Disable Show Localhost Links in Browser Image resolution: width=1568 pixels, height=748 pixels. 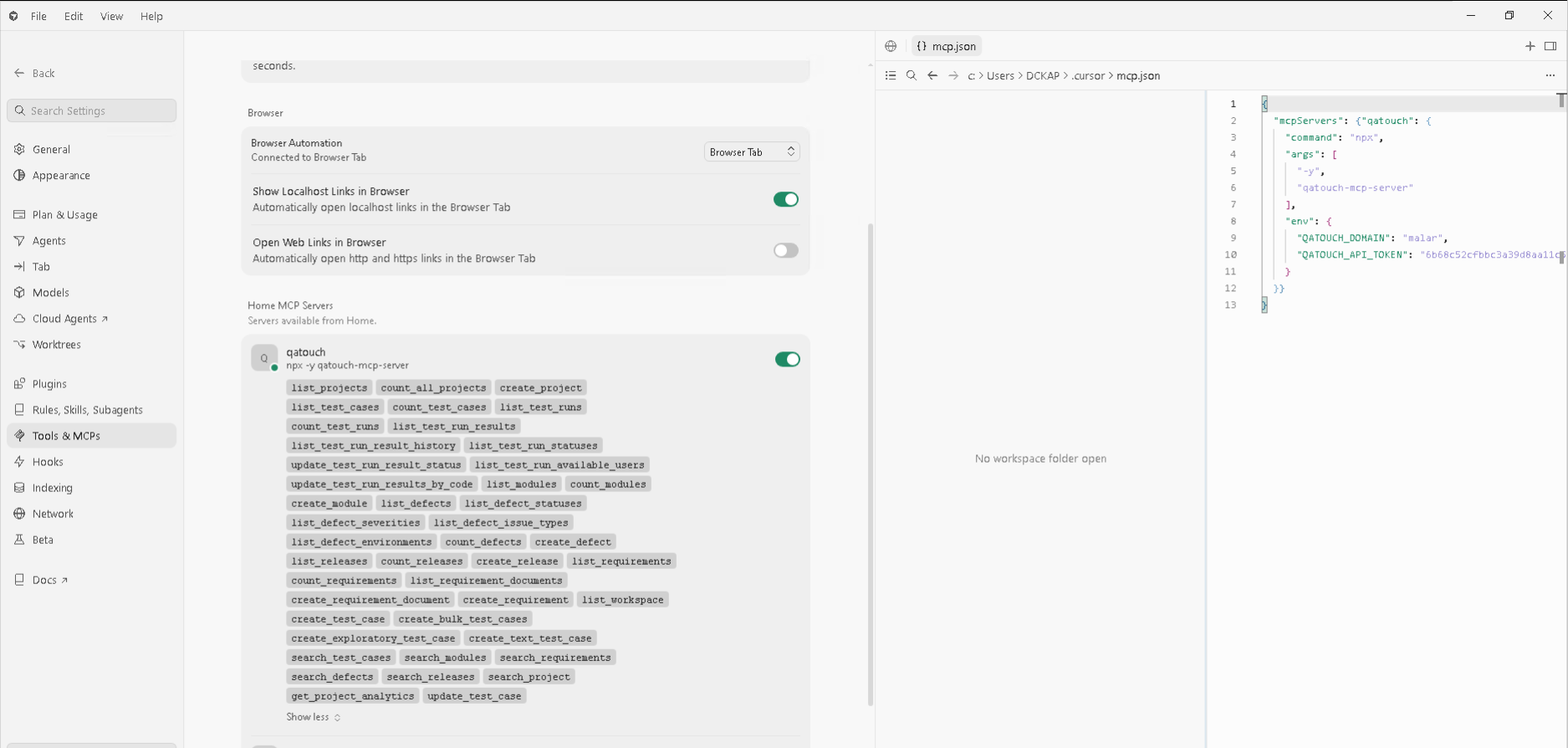(786, 199)
